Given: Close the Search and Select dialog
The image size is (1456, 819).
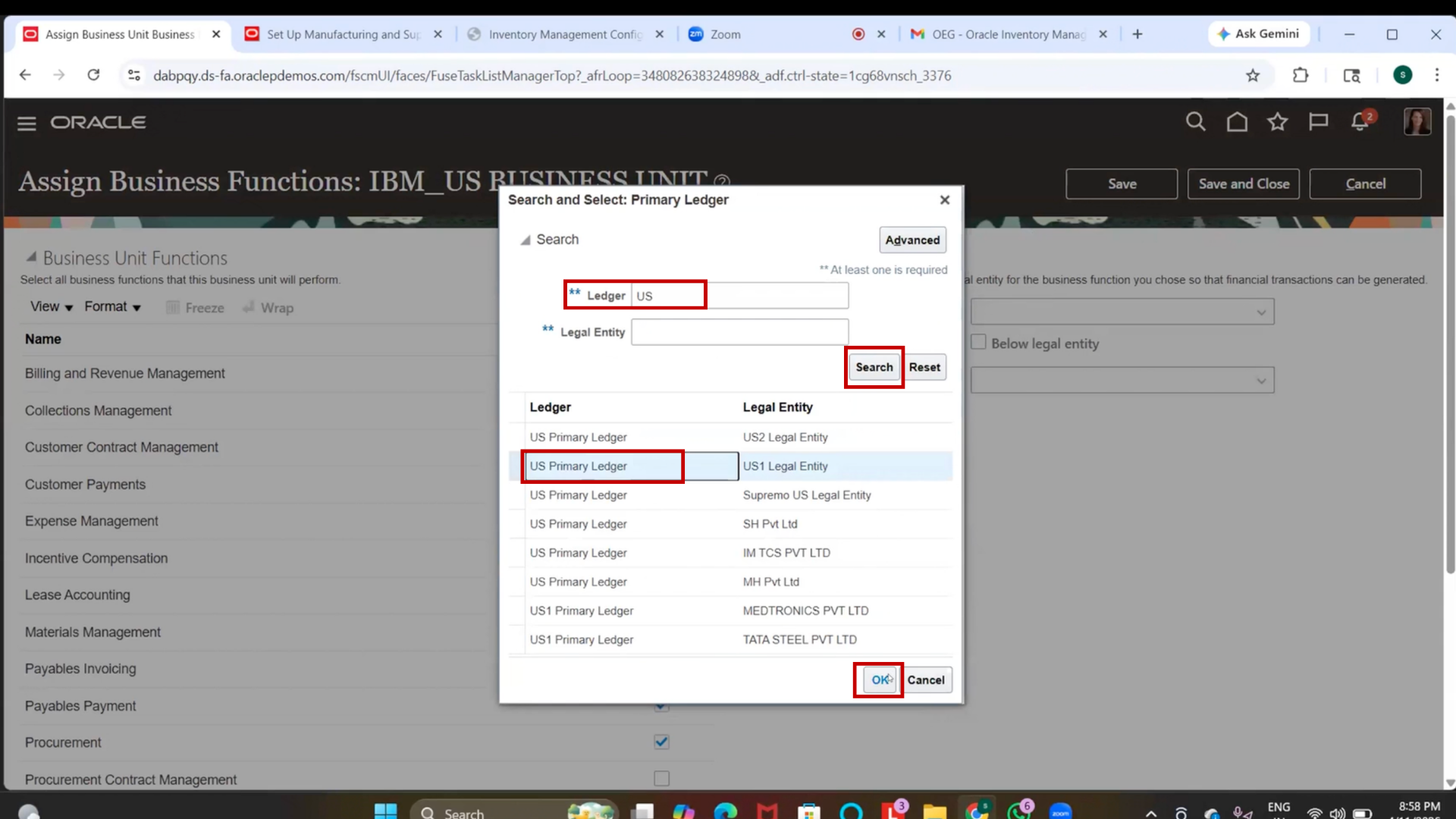Looking at the screenshot, I should click(944, 200).
